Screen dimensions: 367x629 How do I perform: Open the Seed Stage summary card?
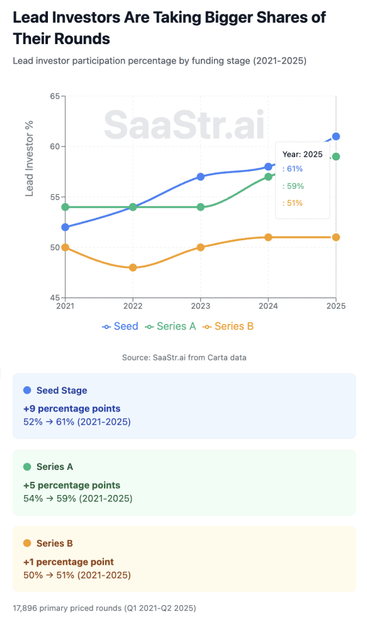184,406
